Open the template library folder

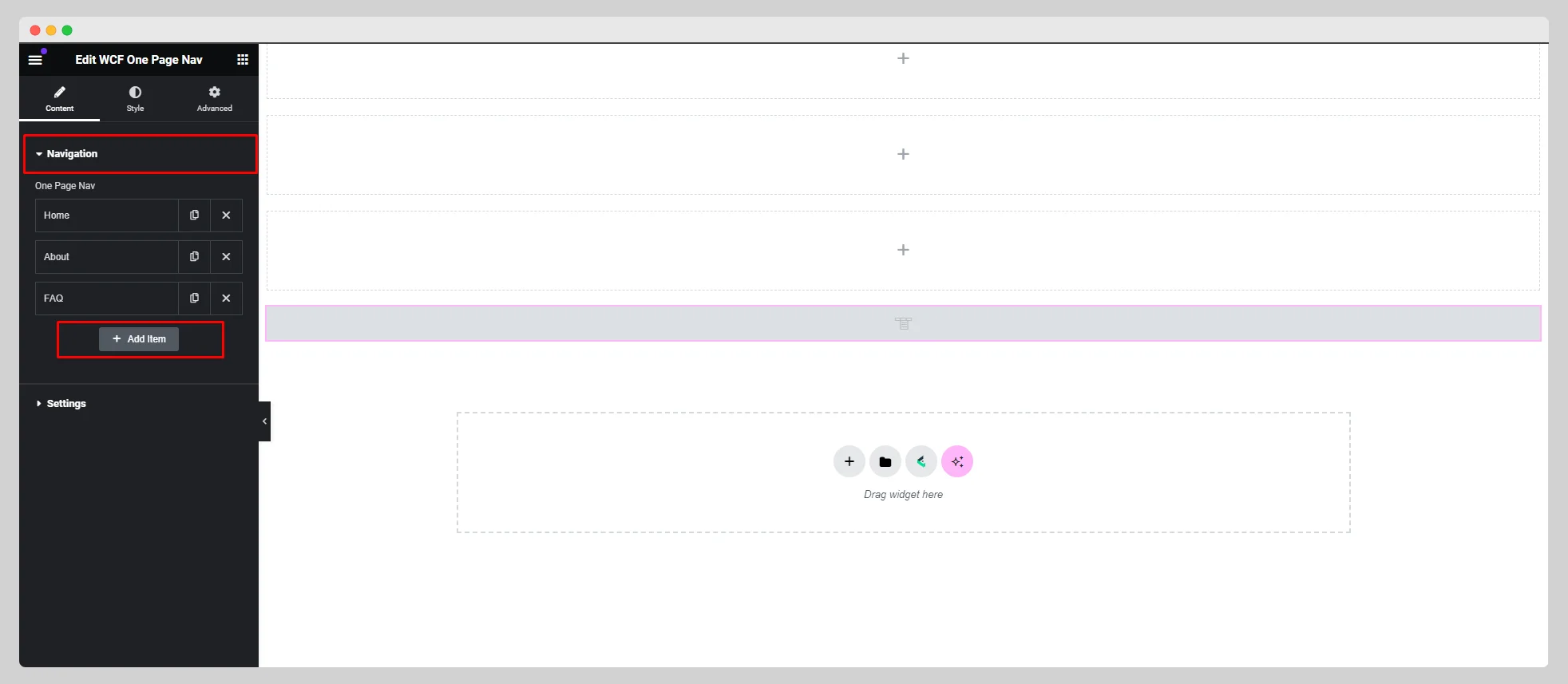click(x=885, y=461)
